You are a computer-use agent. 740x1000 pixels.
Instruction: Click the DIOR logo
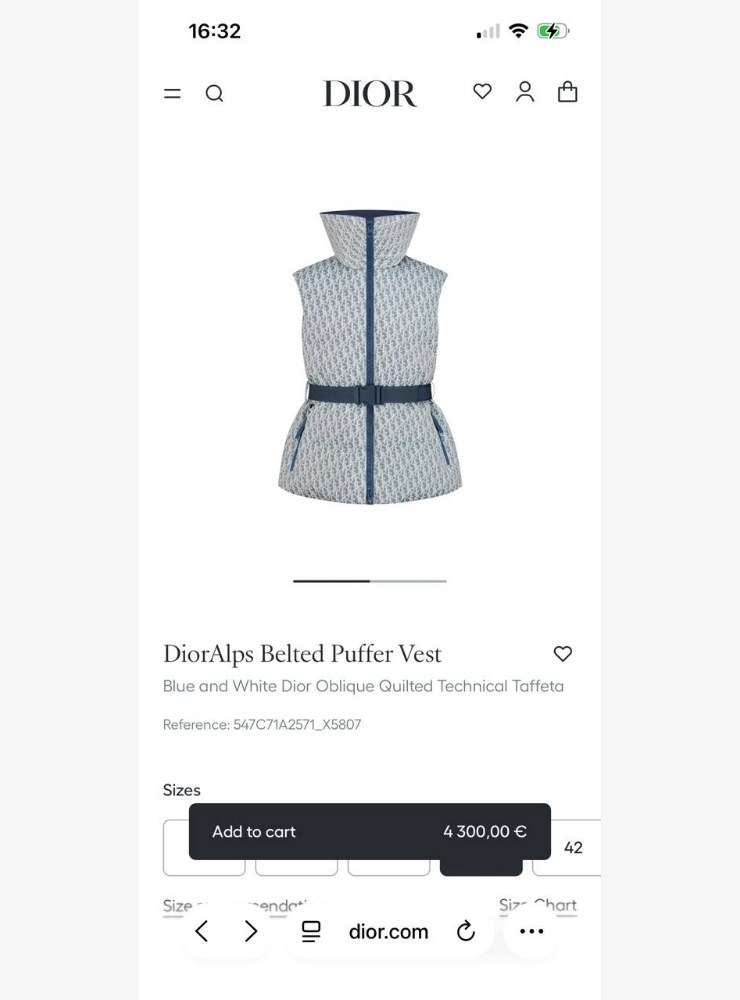pyautogui.click(x=370, y=93)
